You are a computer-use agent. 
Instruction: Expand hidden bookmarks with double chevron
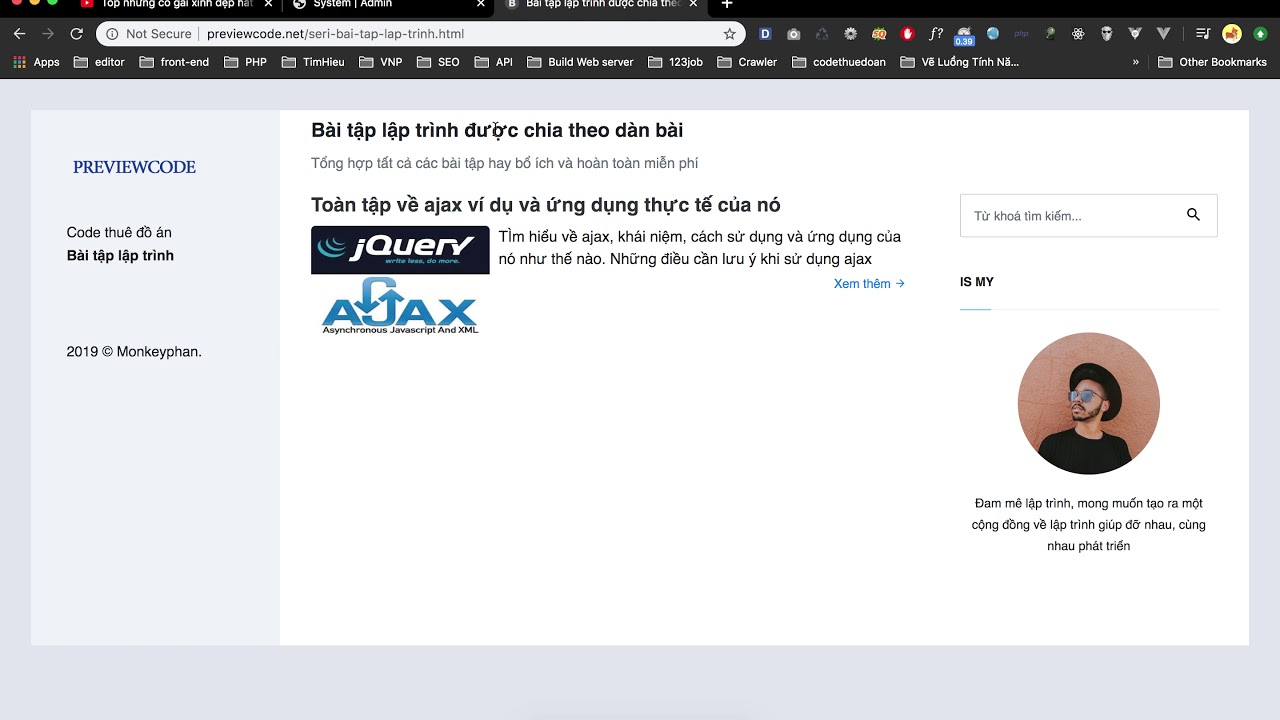coord(1135,62)
